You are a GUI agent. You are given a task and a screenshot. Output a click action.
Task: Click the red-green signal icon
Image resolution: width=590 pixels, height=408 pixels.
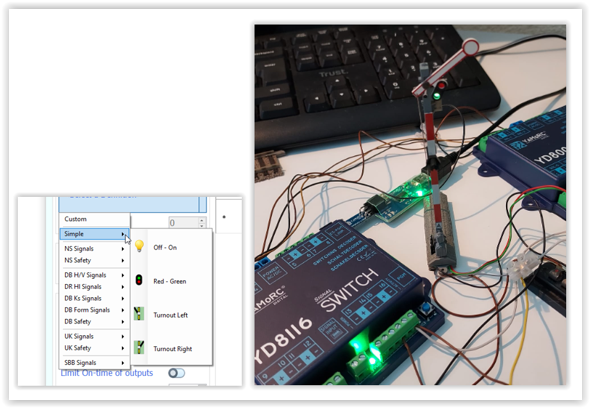(139, 280)
